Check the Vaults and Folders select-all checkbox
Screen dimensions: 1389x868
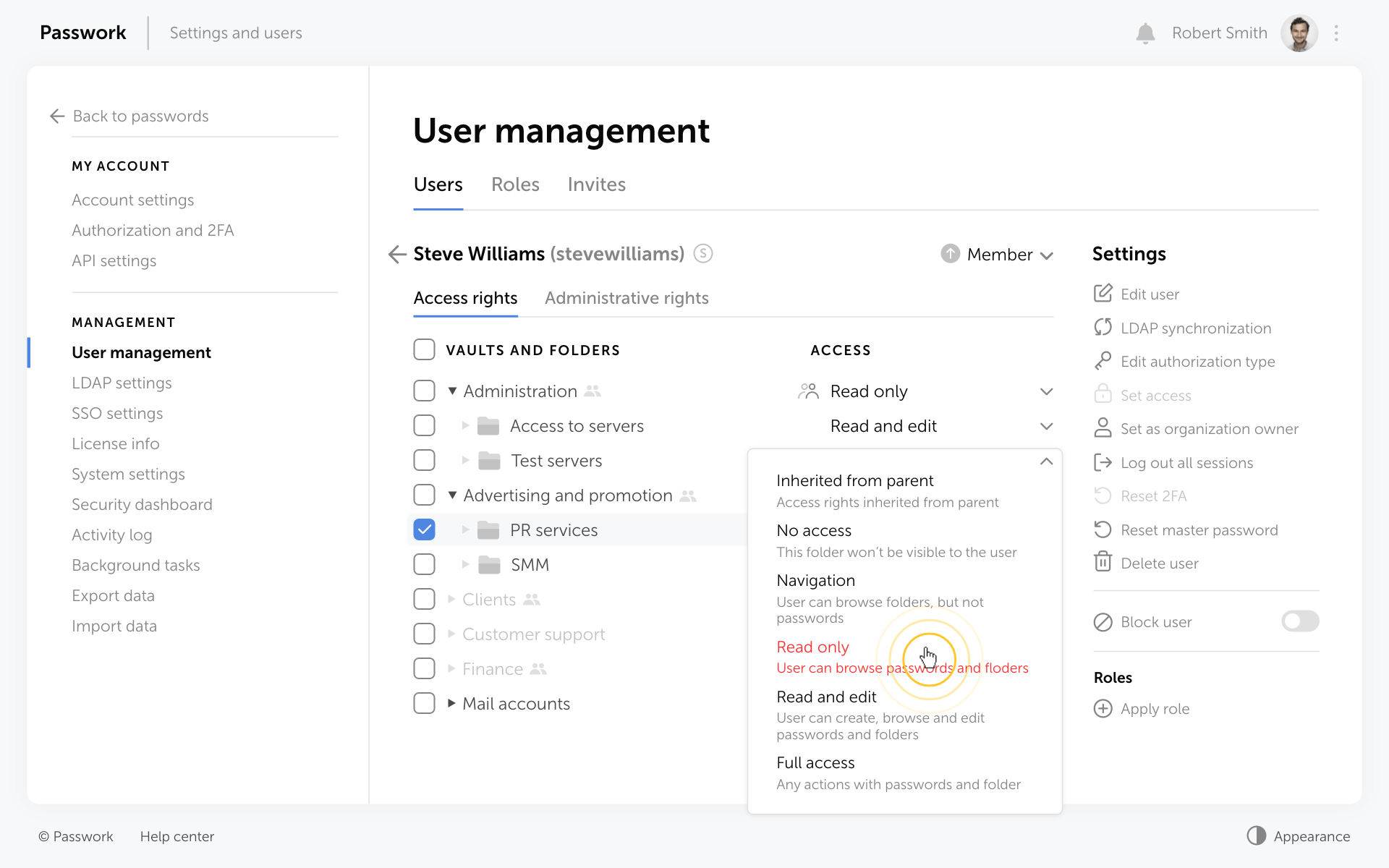click(425, 349)
